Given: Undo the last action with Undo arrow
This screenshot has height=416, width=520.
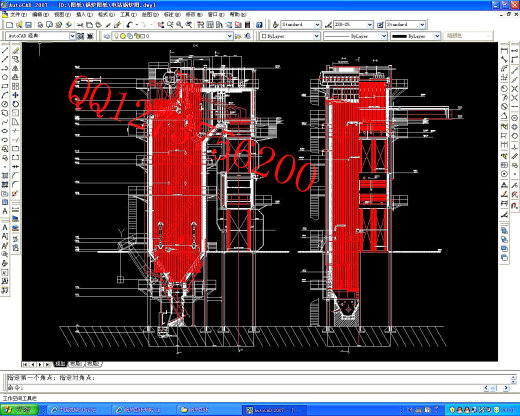Looking at the screenshot, I should coord(129,25).
